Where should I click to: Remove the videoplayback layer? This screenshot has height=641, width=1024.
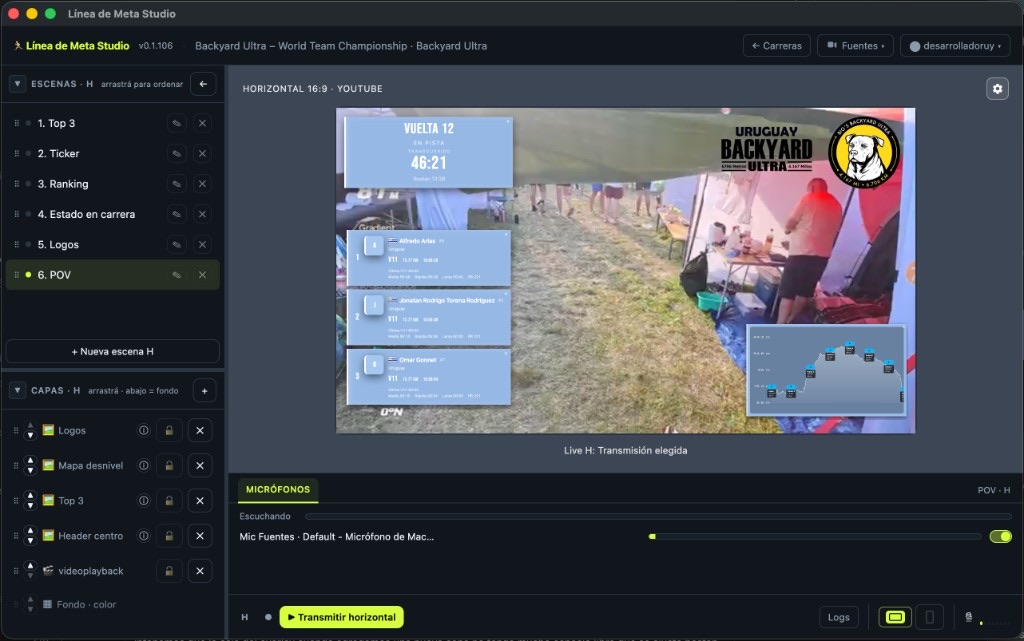[x=200, y=571]
